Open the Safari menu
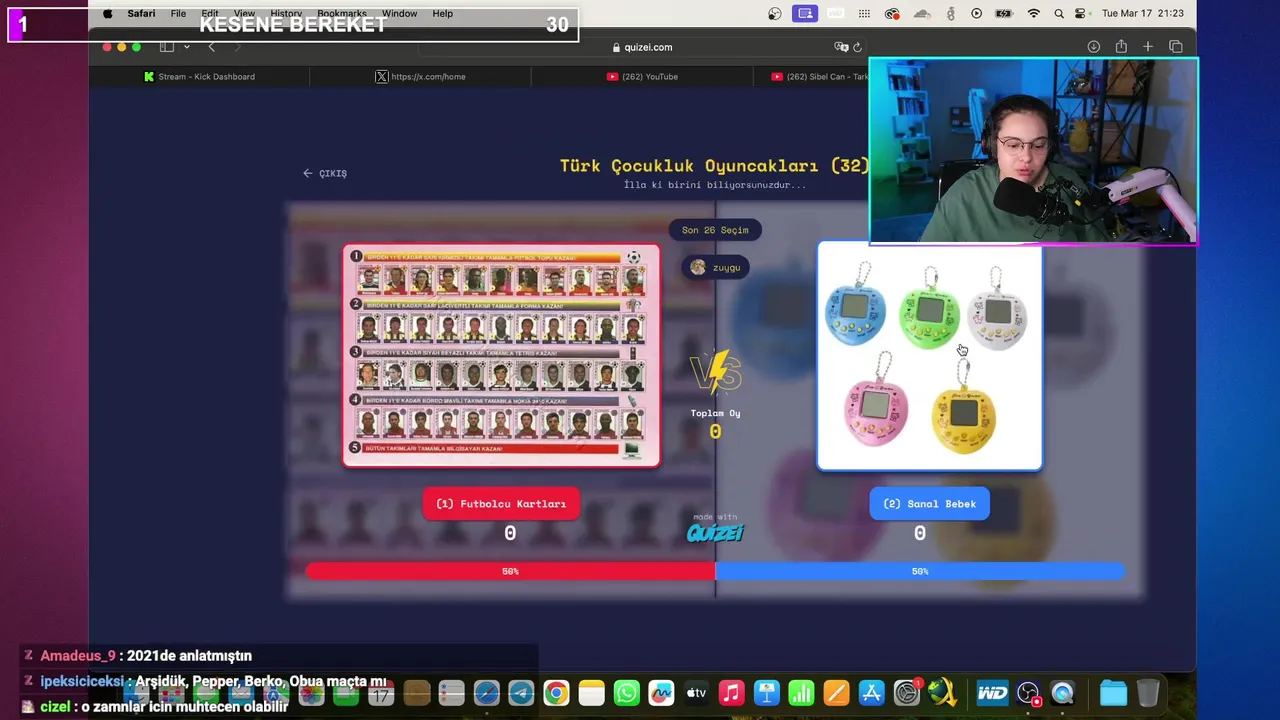 tap(141, 13)
